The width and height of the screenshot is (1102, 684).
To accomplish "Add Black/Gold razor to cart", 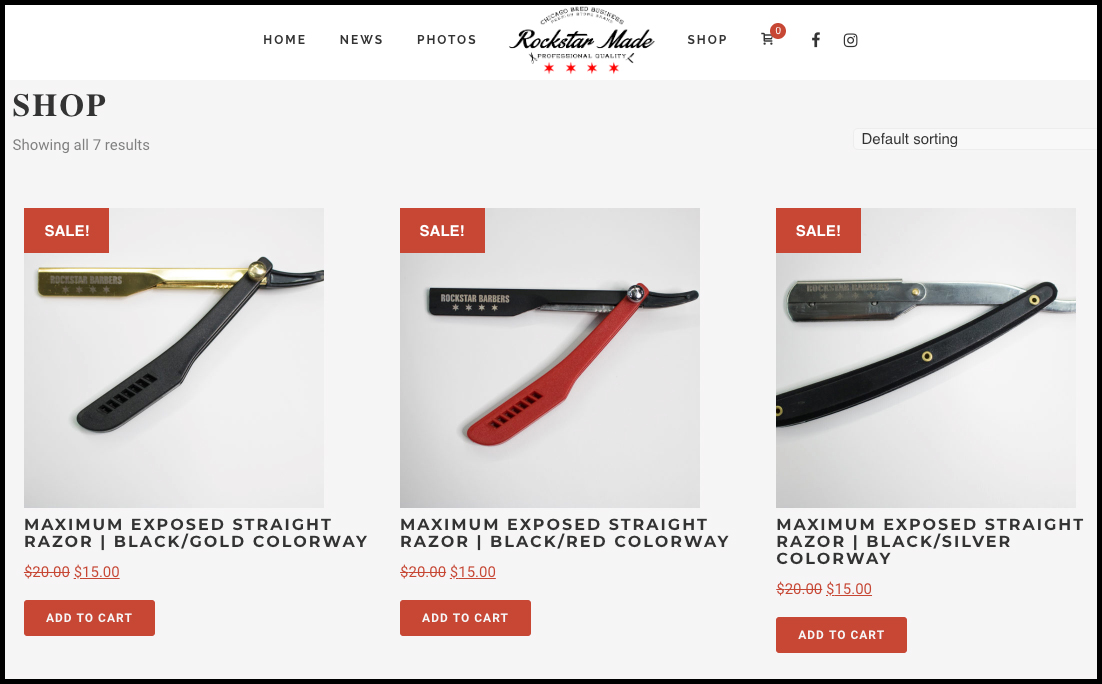I will (89, 618).
